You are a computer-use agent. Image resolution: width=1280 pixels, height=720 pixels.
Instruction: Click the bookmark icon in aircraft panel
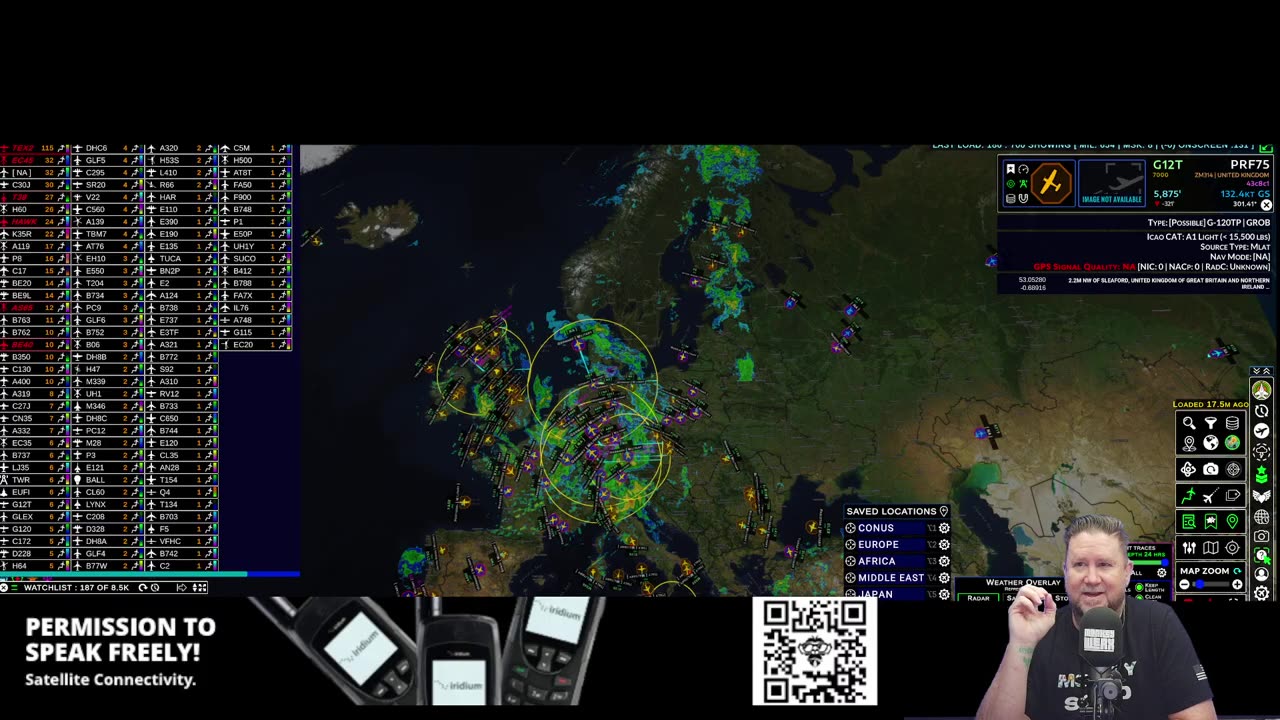[x=1011, y=169]
